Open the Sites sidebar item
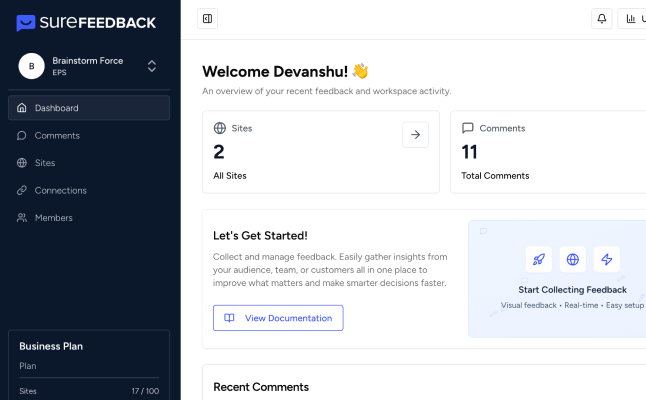 click(45, 163)
